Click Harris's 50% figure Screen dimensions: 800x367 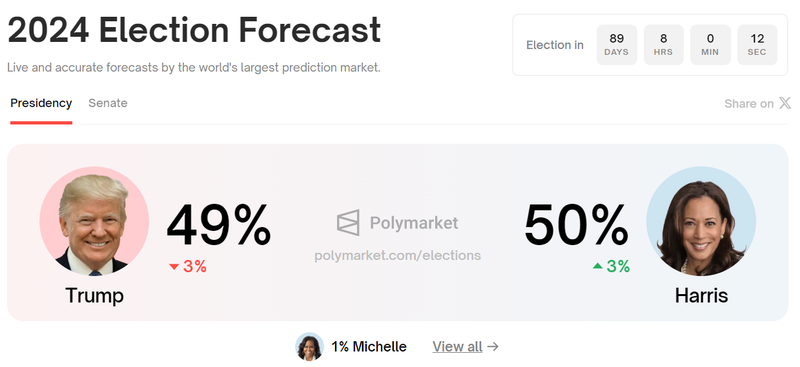click(x=577, y=225)
